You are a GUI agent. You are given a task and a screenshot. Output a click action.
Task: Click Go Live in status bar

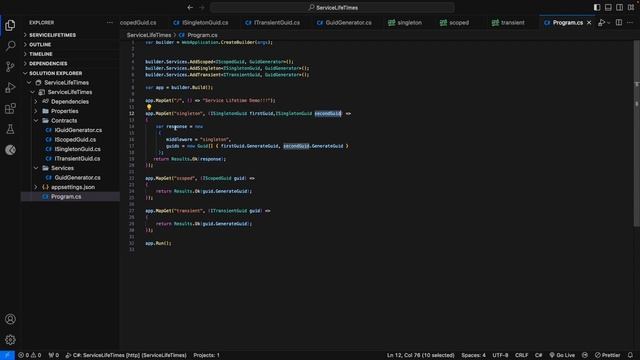point(562,355)
